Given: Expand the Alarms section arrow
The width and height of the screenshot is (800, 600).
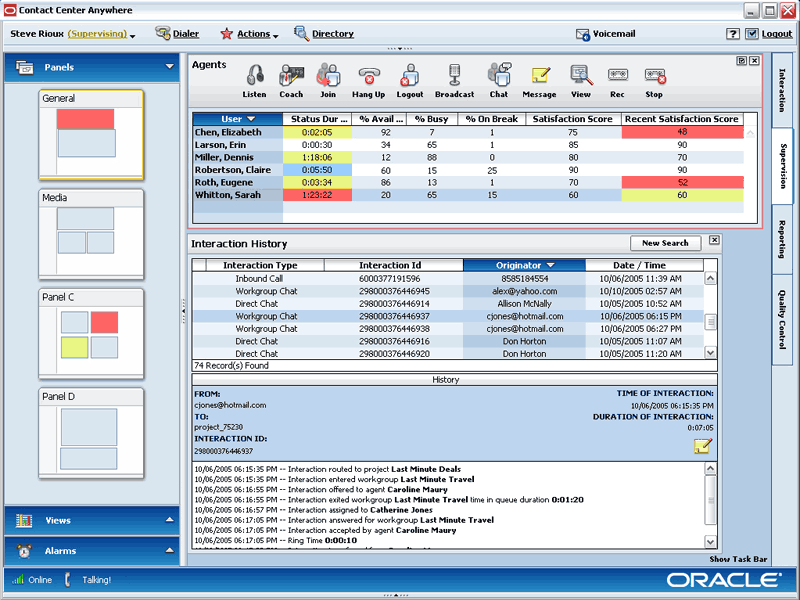Looking at the screenshot, I should tap(169, 551).
